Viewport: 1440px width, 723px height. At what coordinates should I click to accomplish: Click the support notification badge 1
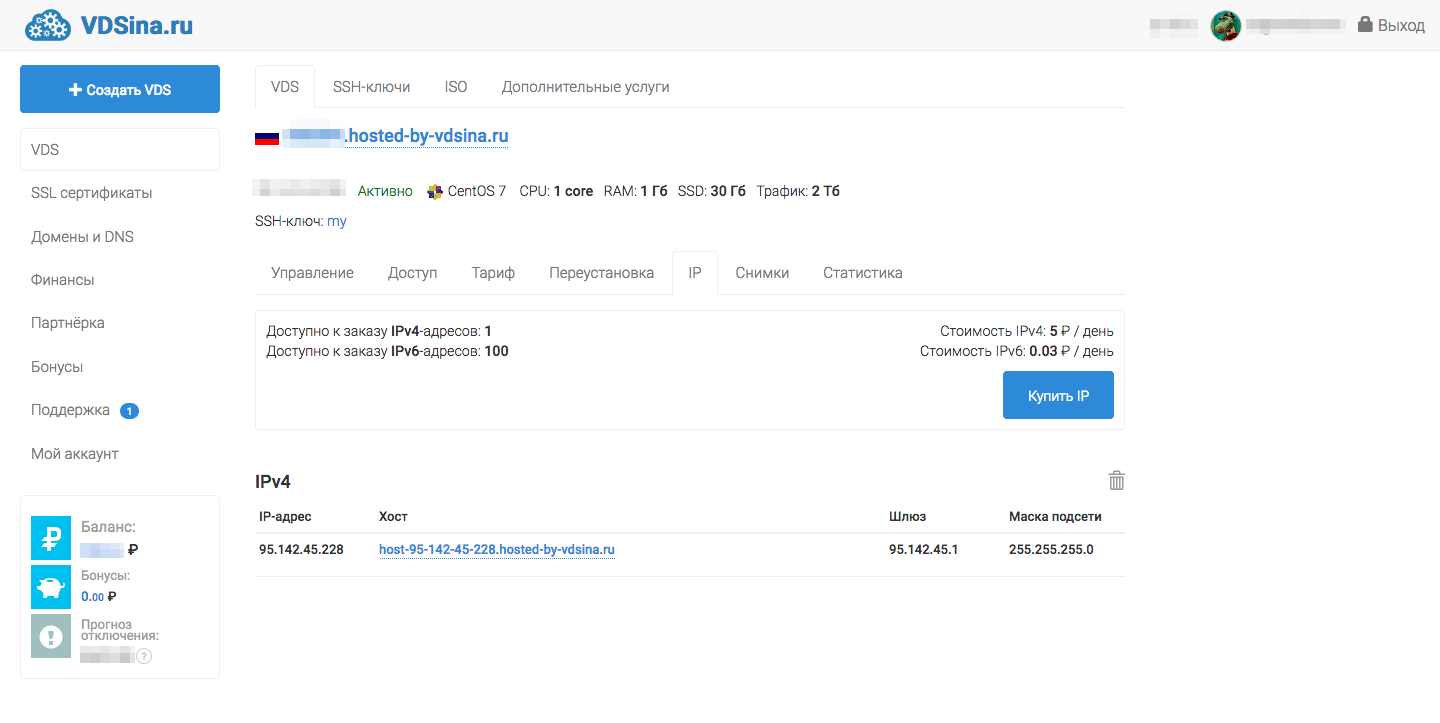click(129, 410)
